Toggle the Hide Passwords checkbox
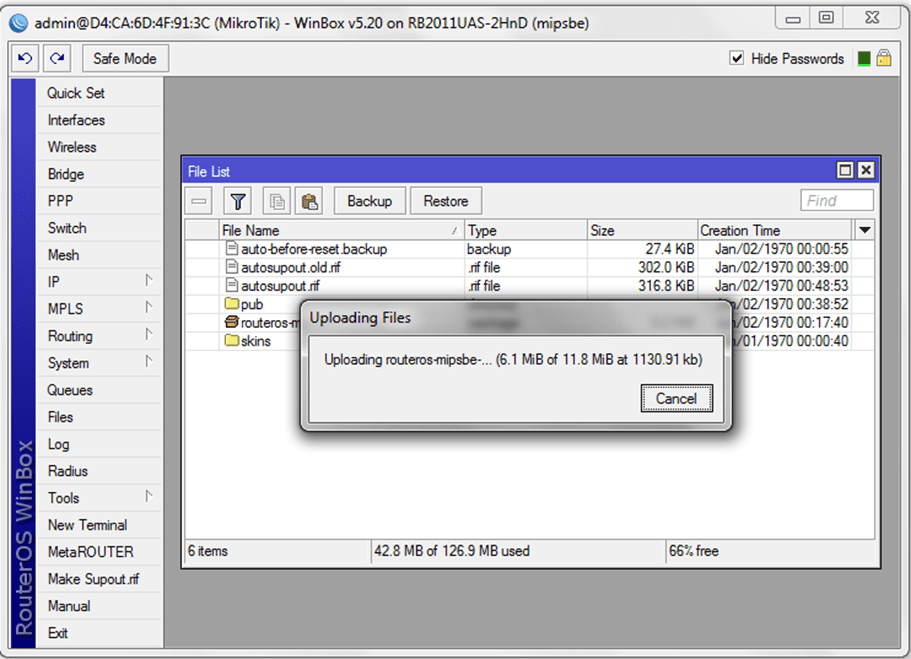The image size is (911, 659). pyautogui.click(x=737, y=58)
